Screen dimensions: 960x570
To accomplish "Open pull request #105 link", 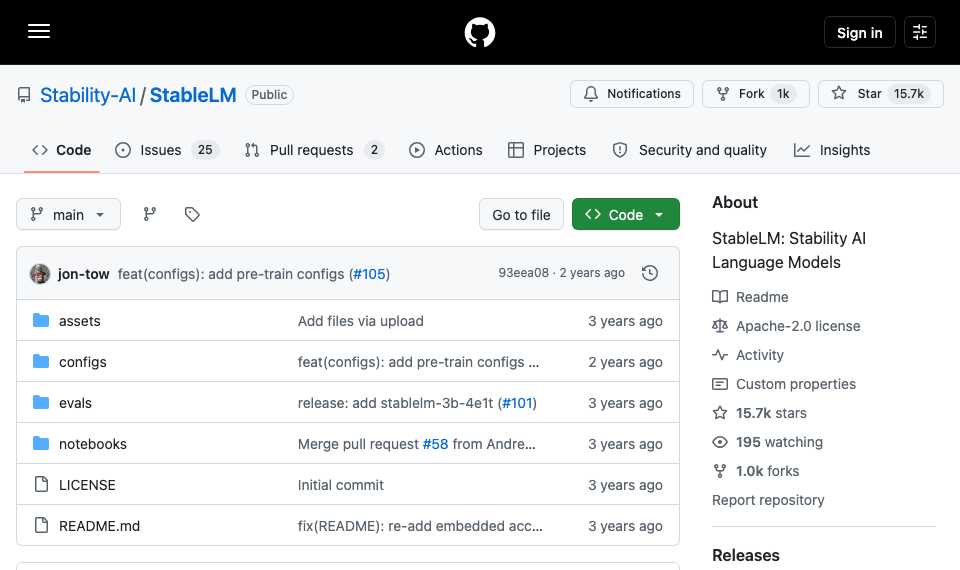I will pyautogui.click(x=370, y=274).
